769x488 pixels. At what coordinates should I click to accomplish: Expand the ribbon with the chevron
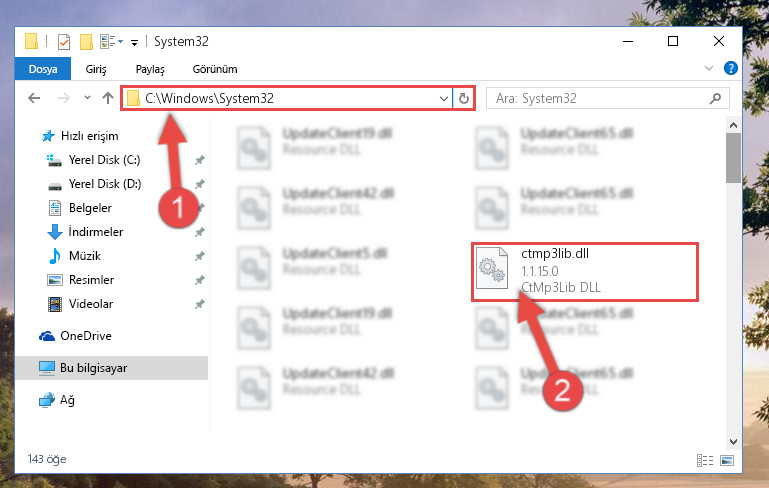(709, 68)
